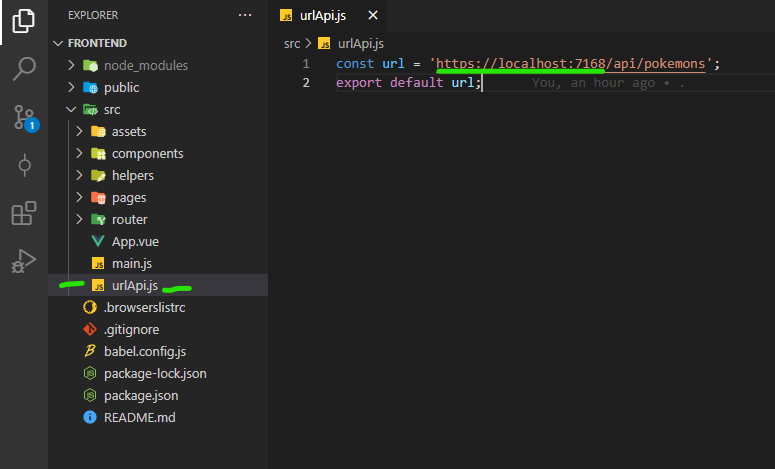Open the Explorer view in activity bar

pos(24,21)
